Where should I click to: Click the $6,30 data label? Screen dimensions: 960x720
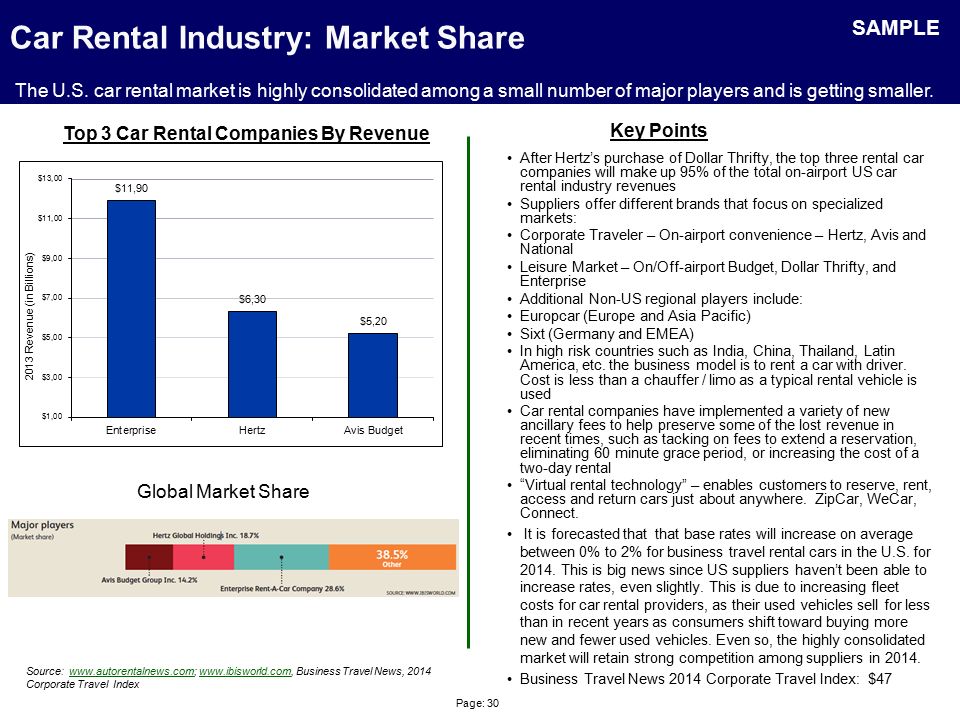coord(252,299)
